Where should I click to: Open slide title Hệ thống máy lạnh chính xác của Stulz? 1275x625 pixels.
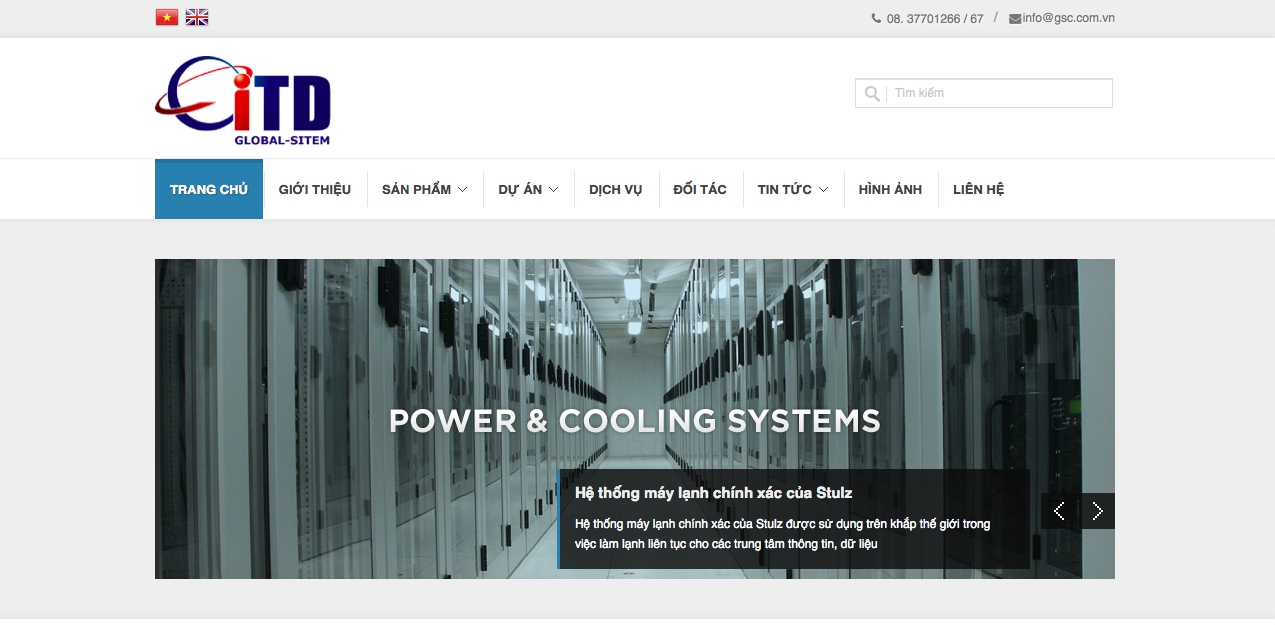coord(714,493)
